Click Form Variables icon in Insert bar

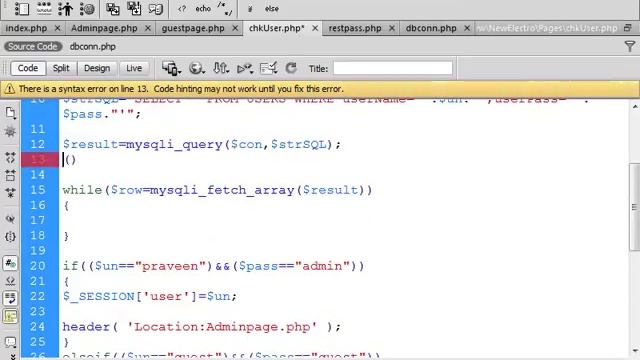click(22, 9)
